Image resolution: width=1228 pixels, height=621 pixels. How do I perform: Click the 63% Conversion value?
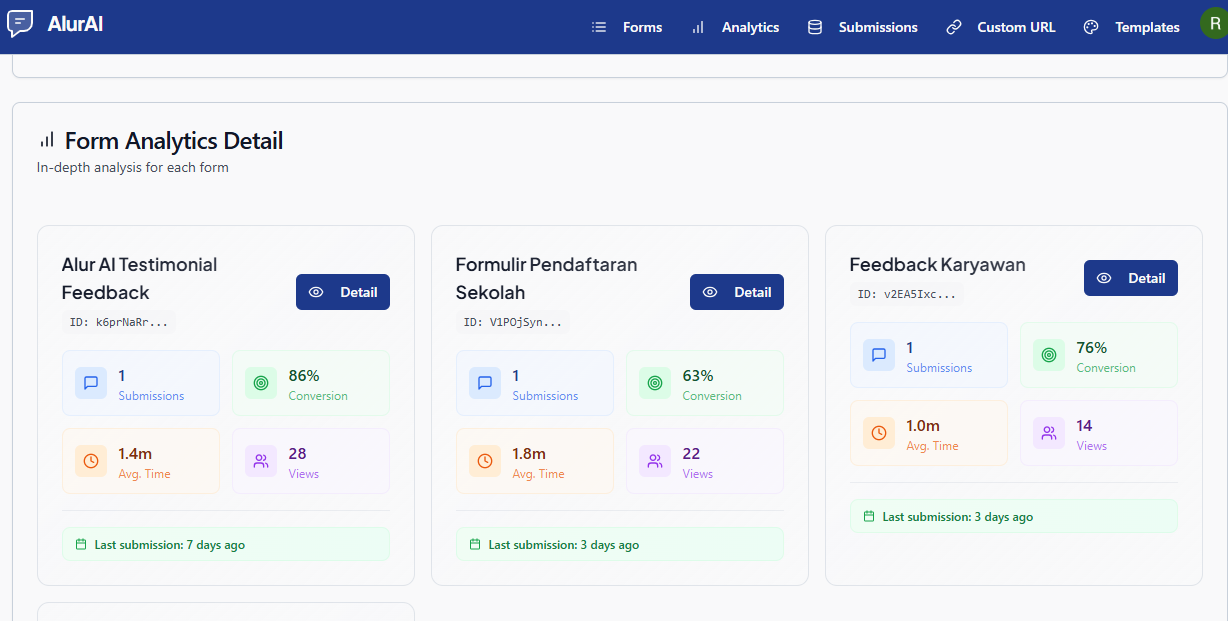point(698,376)
